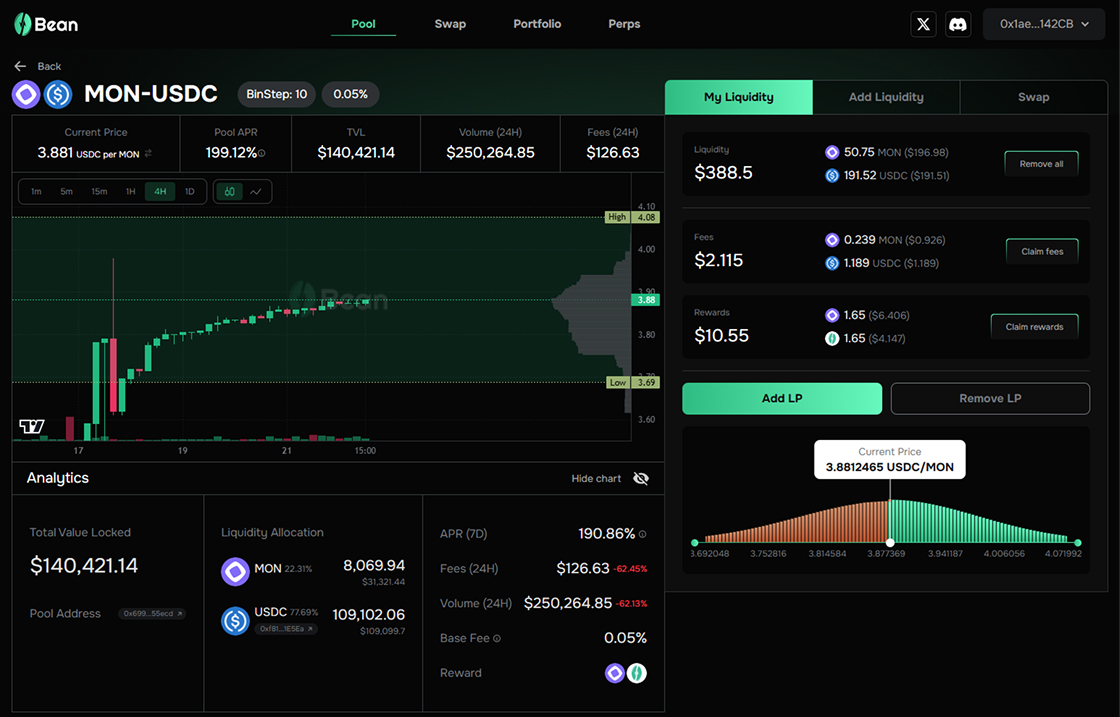Select the 15m chart interval
The width and height of the screenshot is (1120, 717).
pyautogui.click(x=99, y=191)
